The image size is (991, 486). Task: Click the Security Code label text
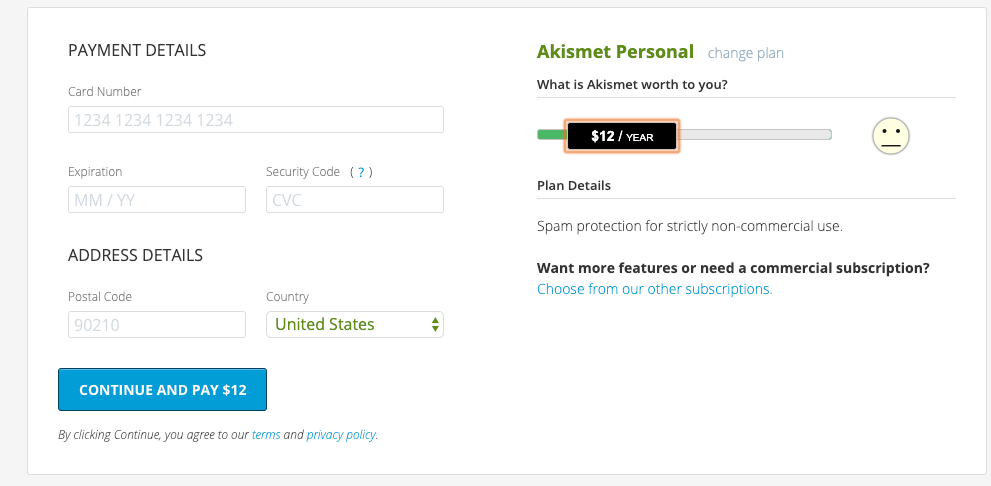(x=303, y=172)
